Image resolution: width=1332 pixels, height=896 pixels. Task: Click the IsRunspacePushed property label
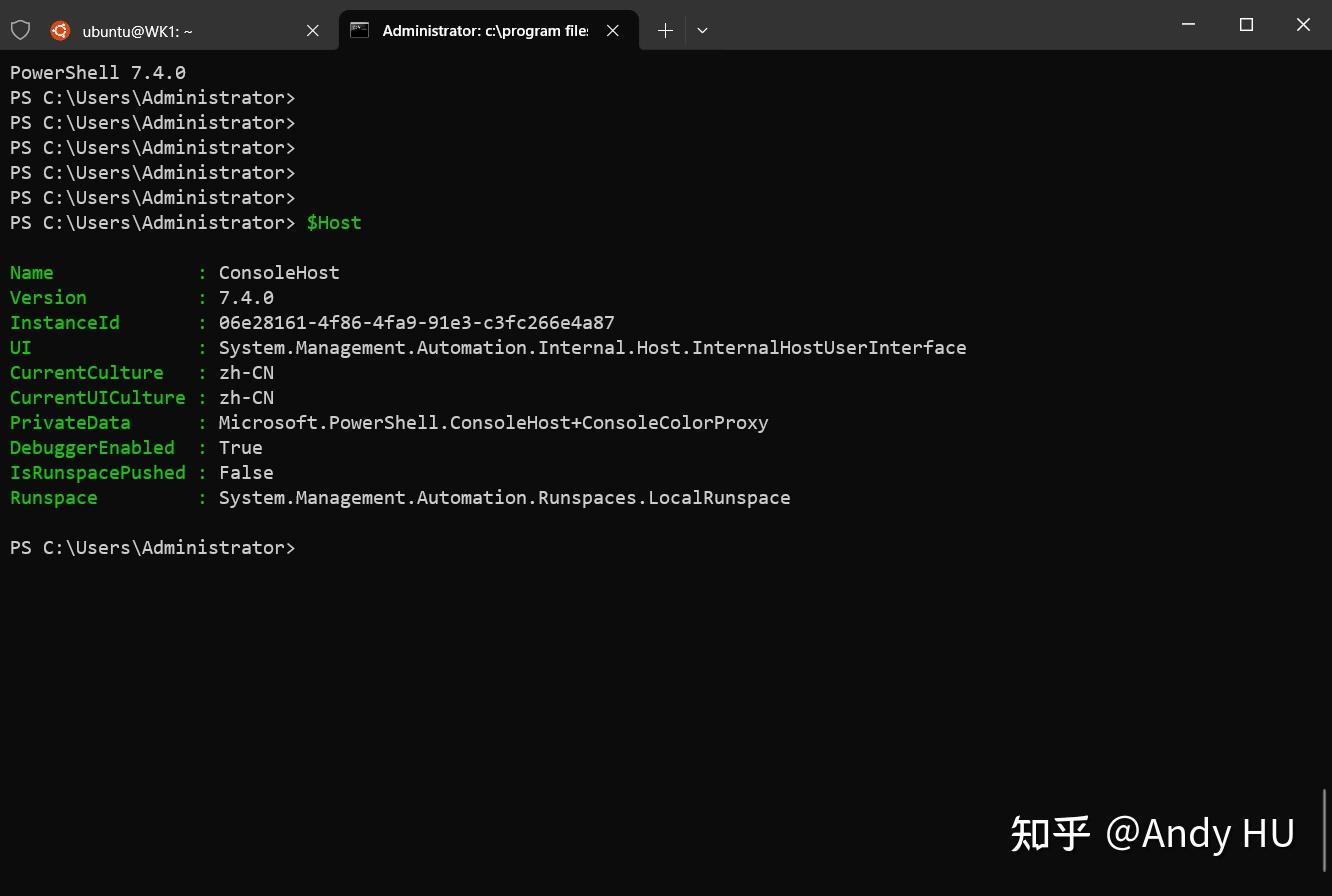click(98, 472)
